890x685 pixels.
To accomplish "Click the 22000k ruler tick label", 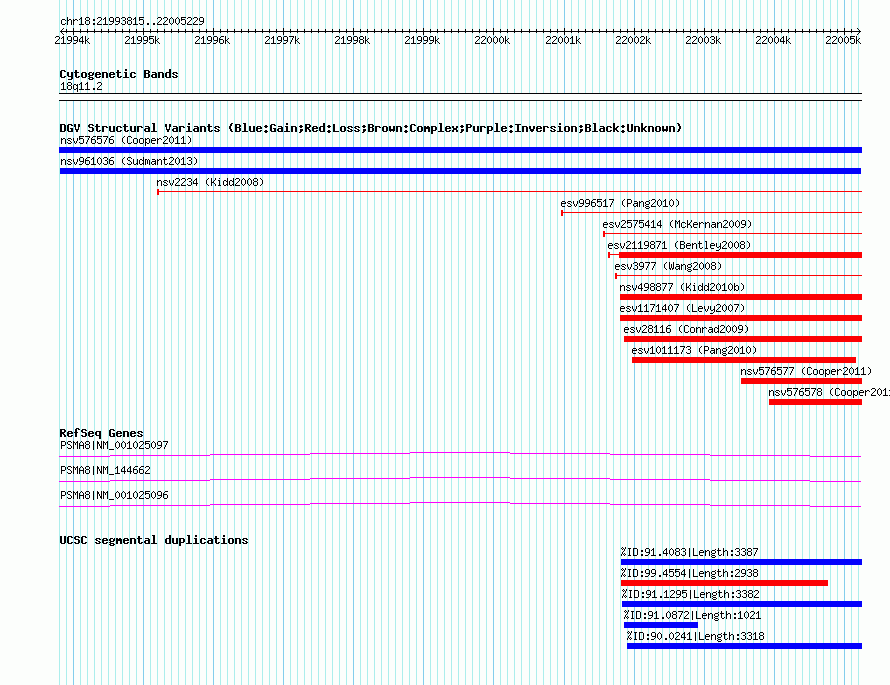I will tap(492, 40).
